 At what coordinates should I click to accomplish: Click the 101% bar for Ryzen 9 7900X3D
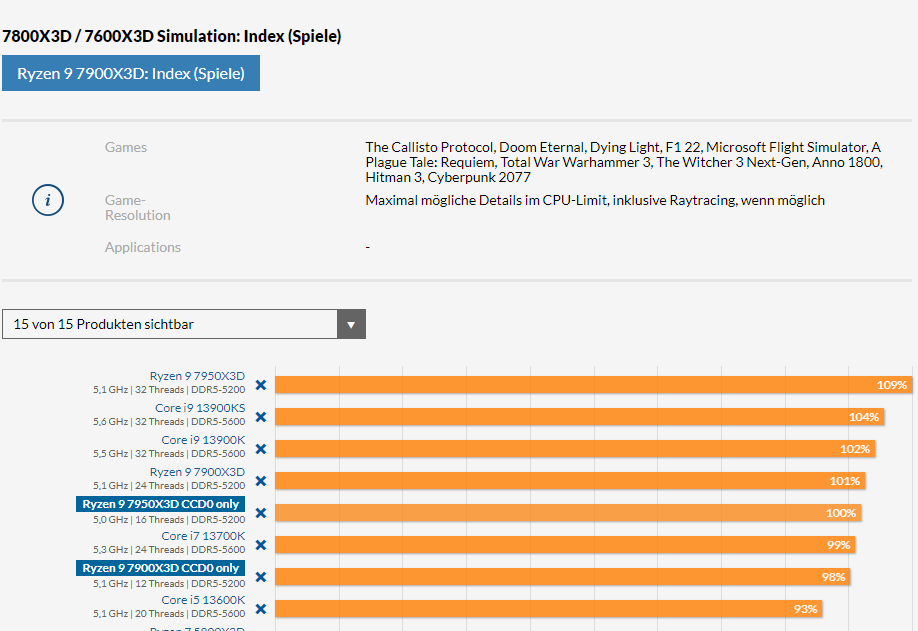(570, 481)
